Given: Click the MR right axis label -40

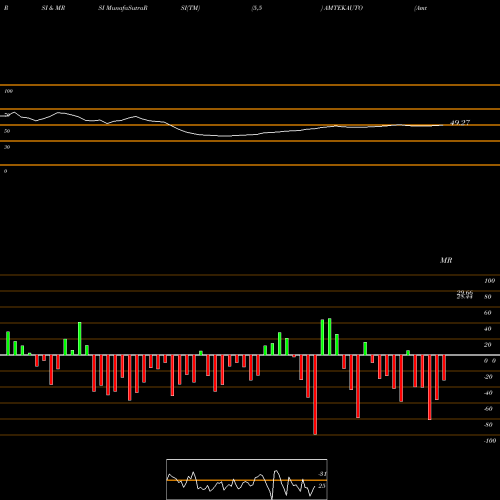Looking at the screenshot, I should pos(488,393).
